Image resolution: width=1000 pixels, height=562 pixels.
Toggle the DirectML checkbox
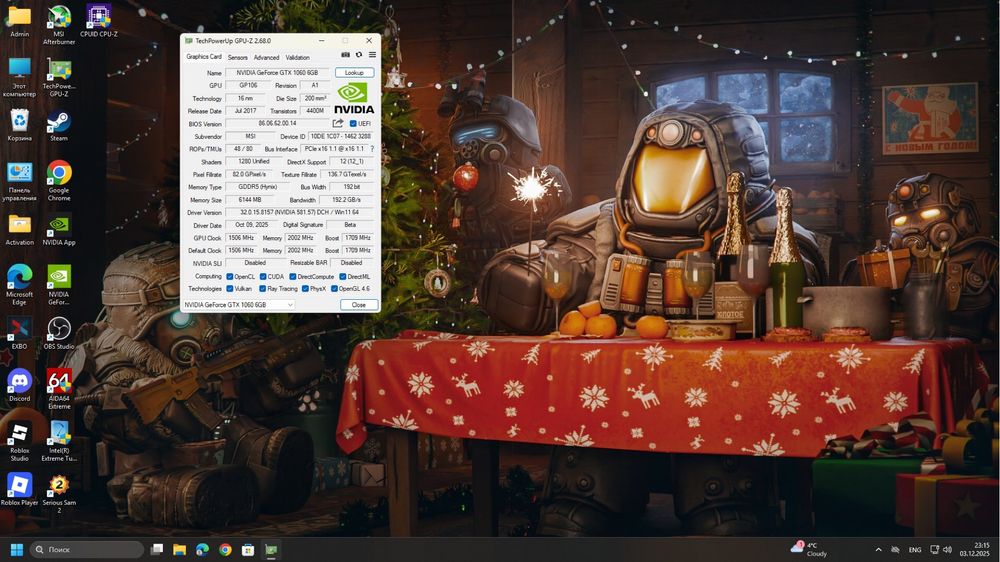[x=342, y=276]
